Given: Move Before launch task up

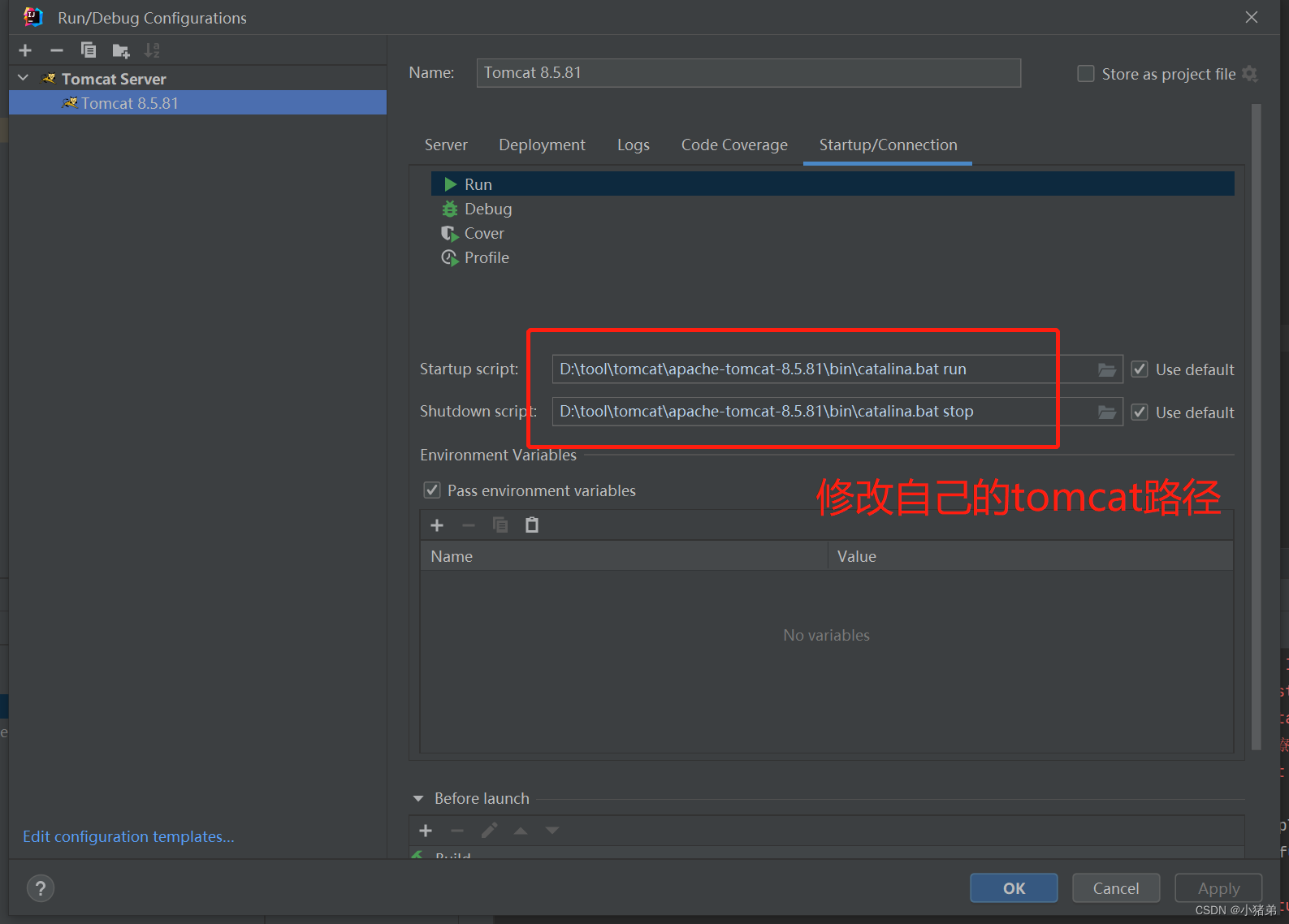Looking at the screenshot, I should pos(521,831).
